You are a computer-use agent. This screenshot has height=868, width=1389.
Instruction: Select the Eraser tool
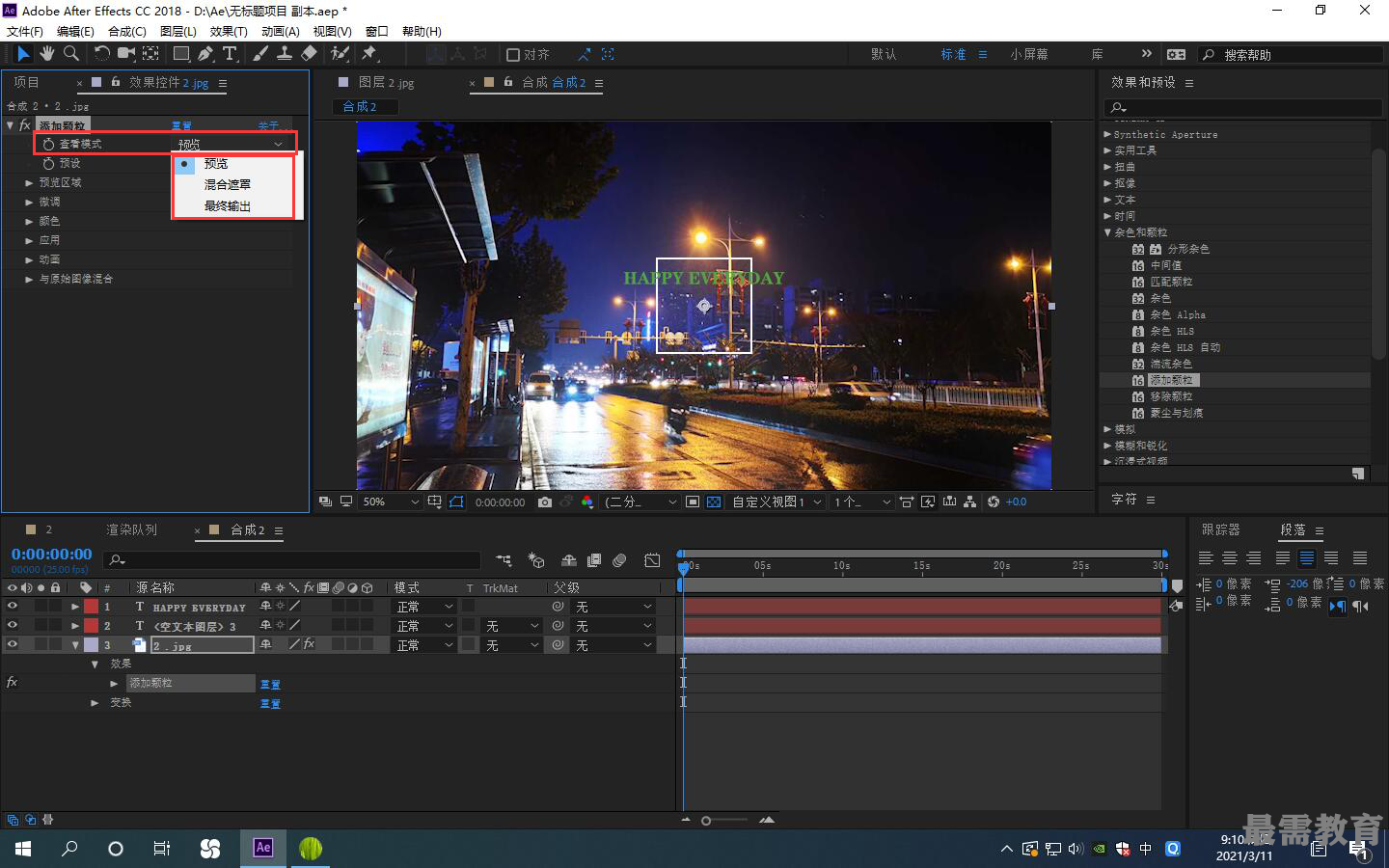(x=310, y=54)
